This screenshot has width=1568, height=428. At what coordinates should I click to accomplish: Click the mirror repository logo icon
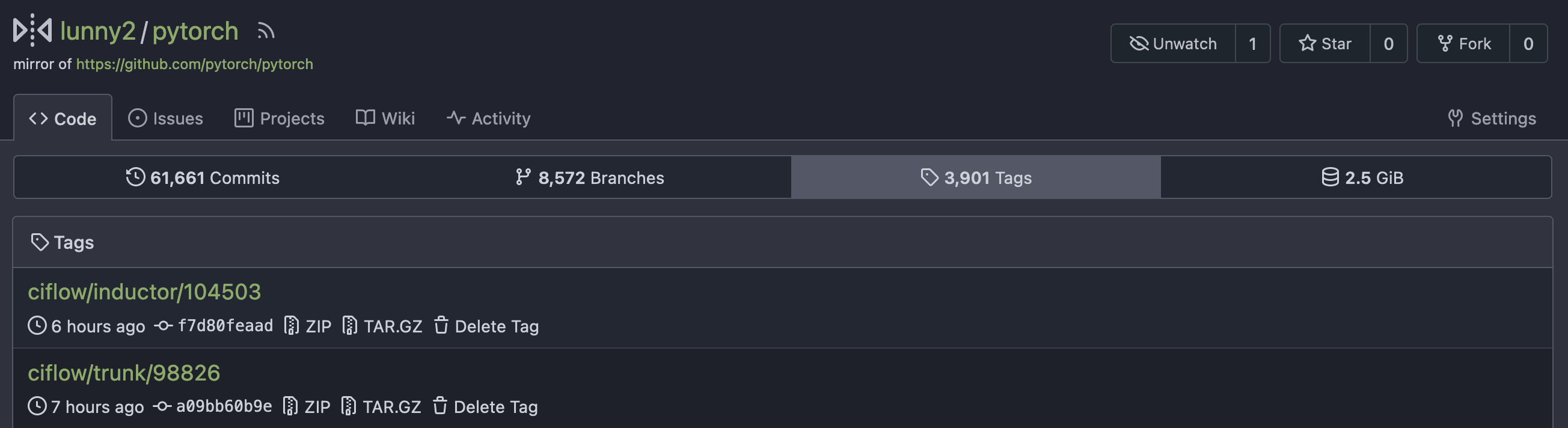click(x=32, y=31)
